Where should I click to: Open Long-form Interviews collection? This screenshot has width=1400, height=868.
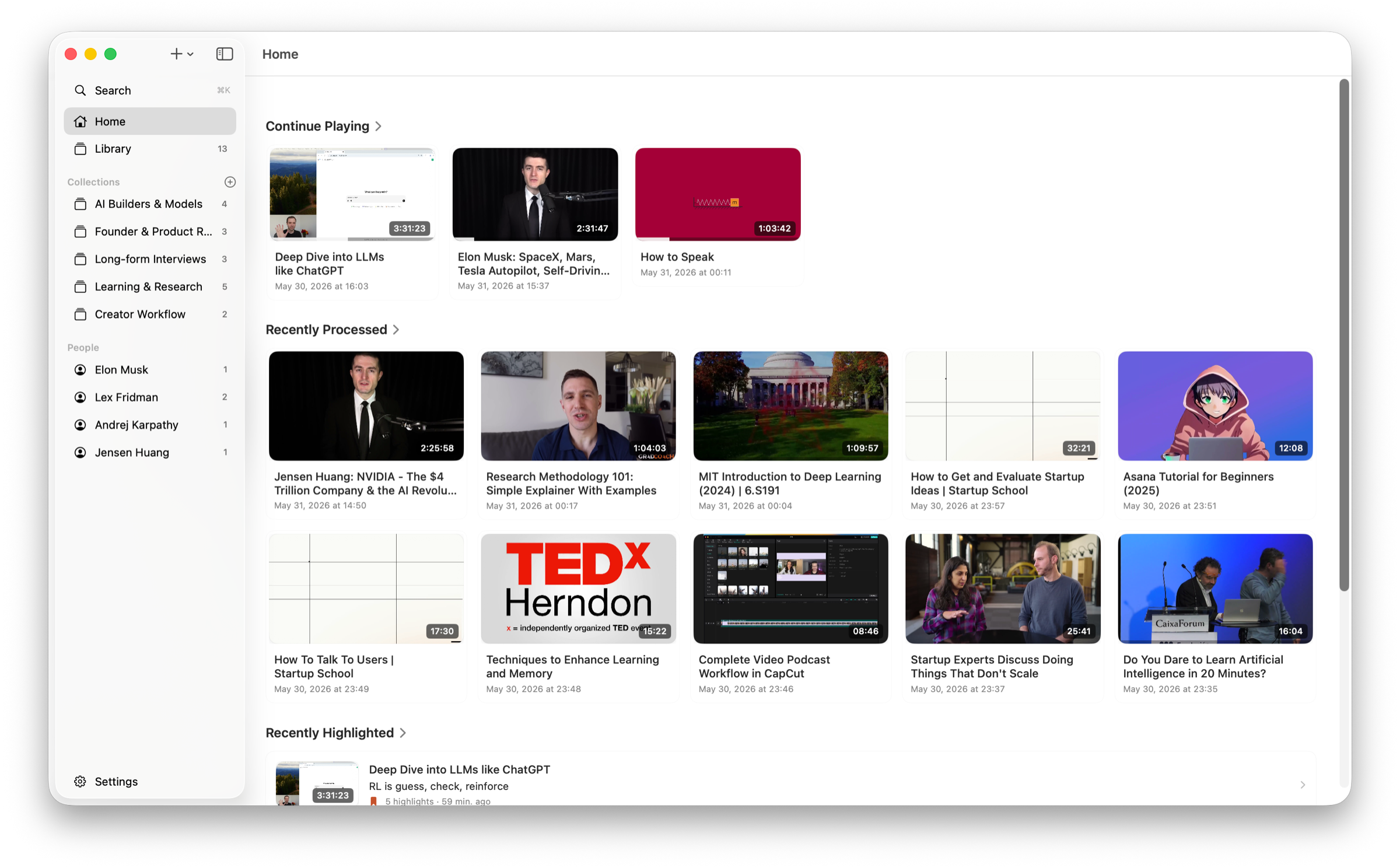150,259
